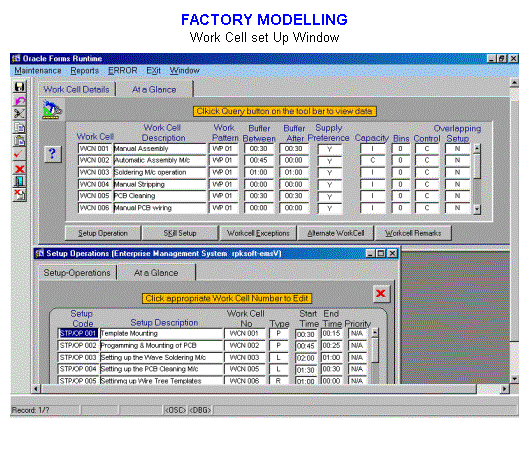Click the Capacity field C for WCN 002
The height and width of the screenshot is (449, 530).
[x=372, y=160]
